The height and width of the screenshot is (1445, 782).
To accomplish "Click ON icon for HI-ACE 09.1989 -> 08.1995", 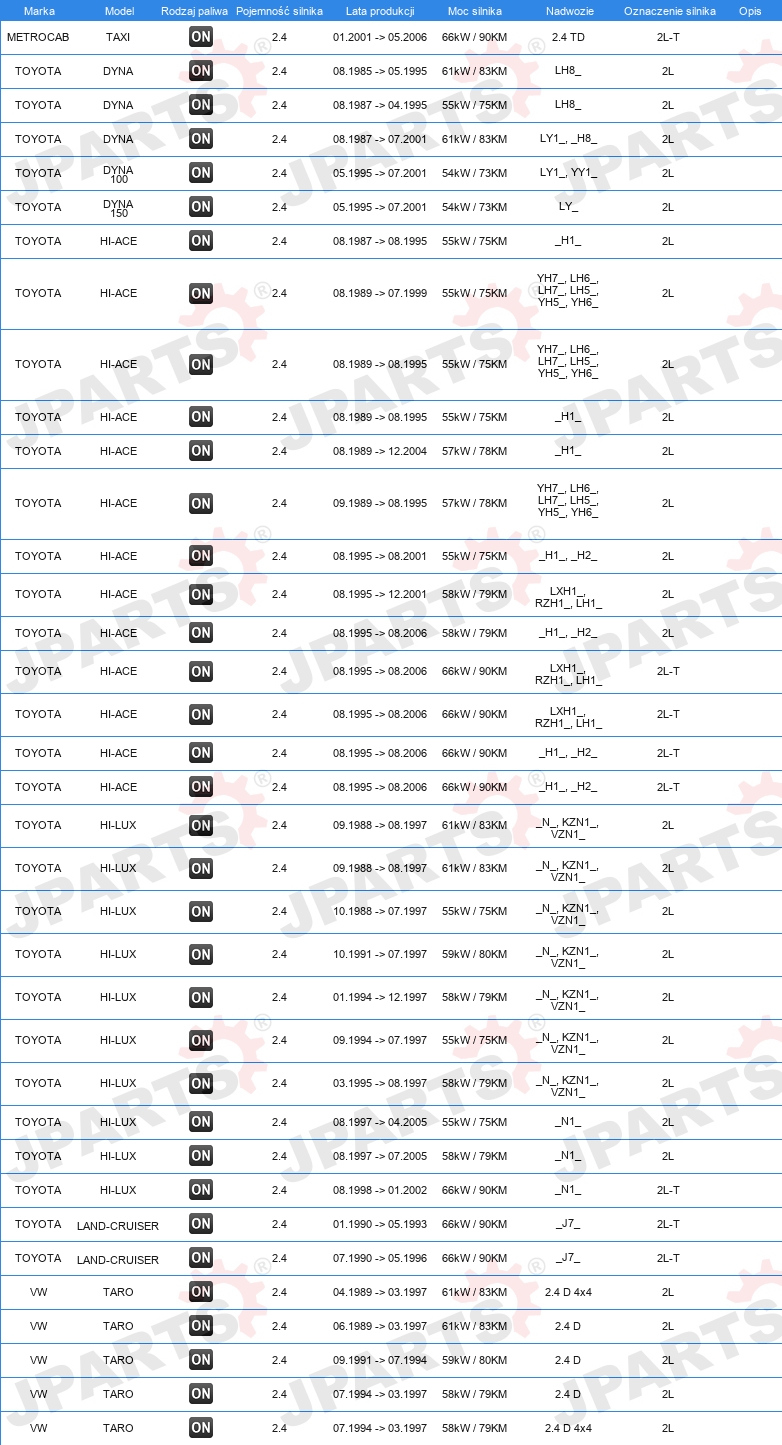I will 201,503.
